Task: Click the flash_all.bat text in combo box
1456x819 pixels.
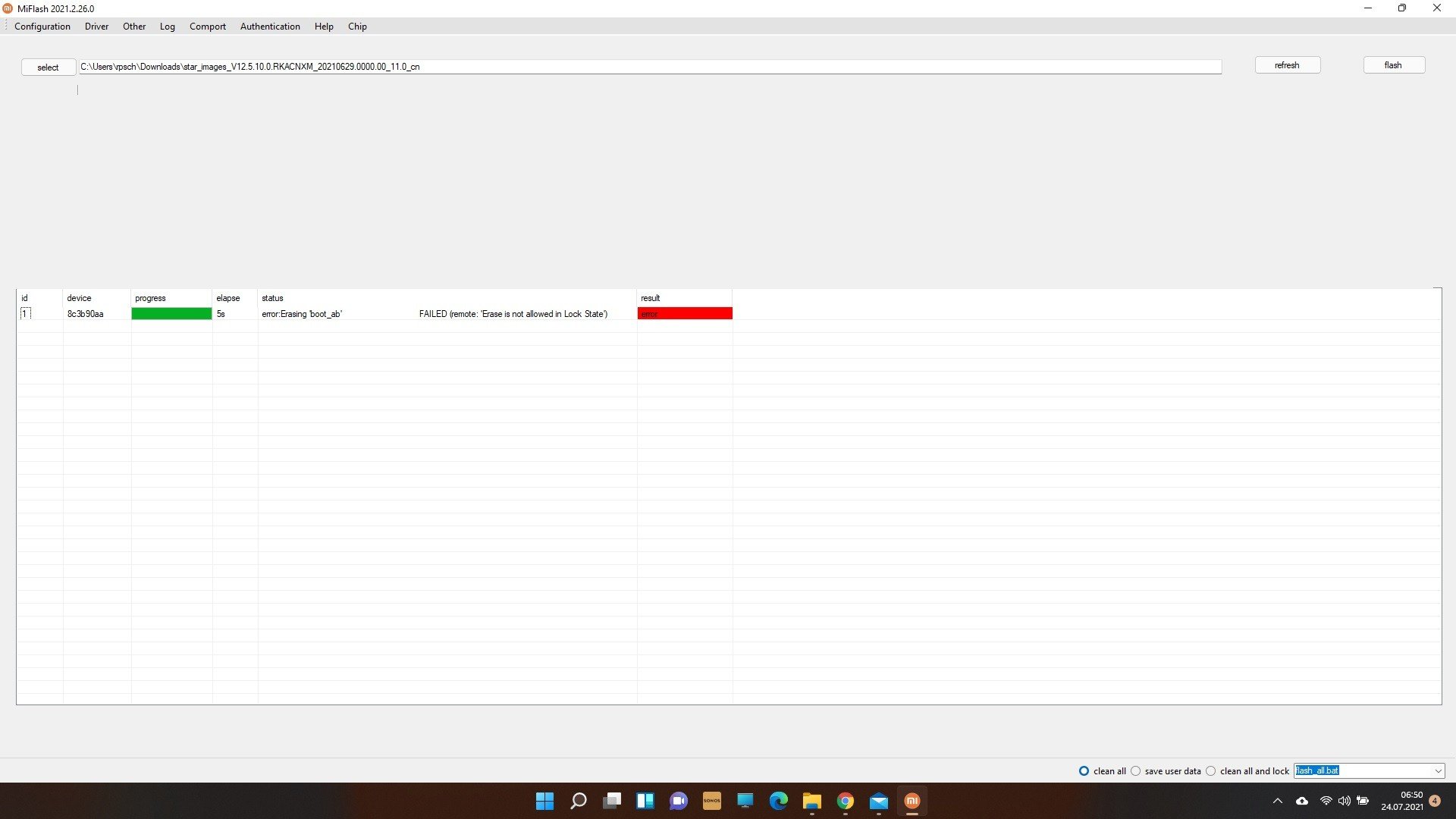Action: pos(1317,770)
